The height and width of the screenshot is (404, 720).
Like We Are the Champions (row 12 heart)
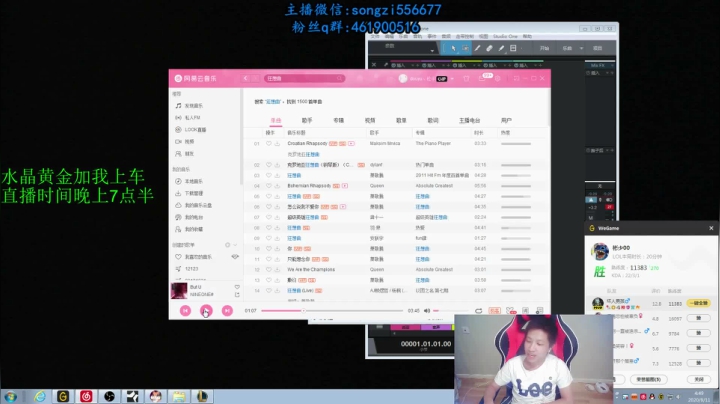(x=269, y=269)
